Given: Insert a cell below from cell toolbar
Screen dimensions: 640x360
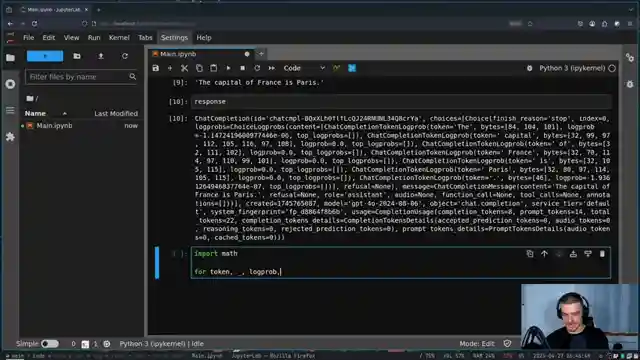Looking at the screenshot, I should point(588,254).
